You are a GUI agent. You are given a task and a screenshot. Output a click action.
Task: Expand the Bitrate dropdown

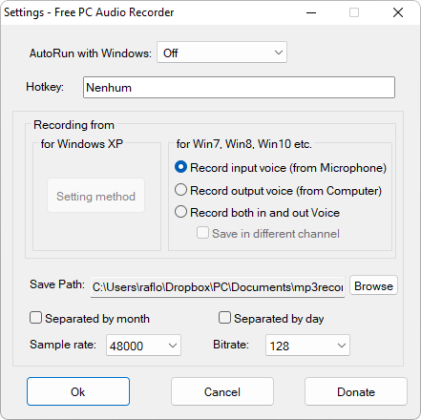(x=307, y=345)
